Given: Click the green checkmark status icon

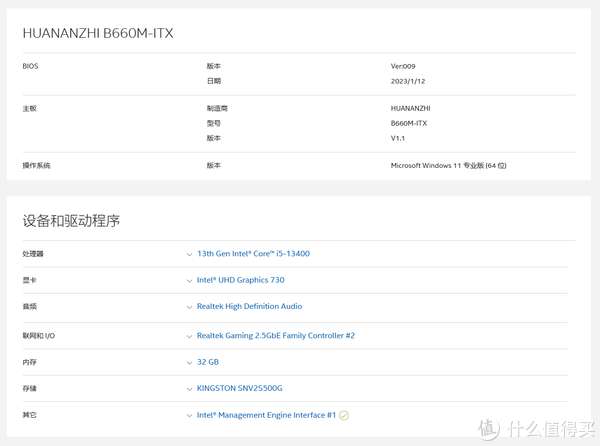Looking at the screenshot, I should tap(344, 415).
